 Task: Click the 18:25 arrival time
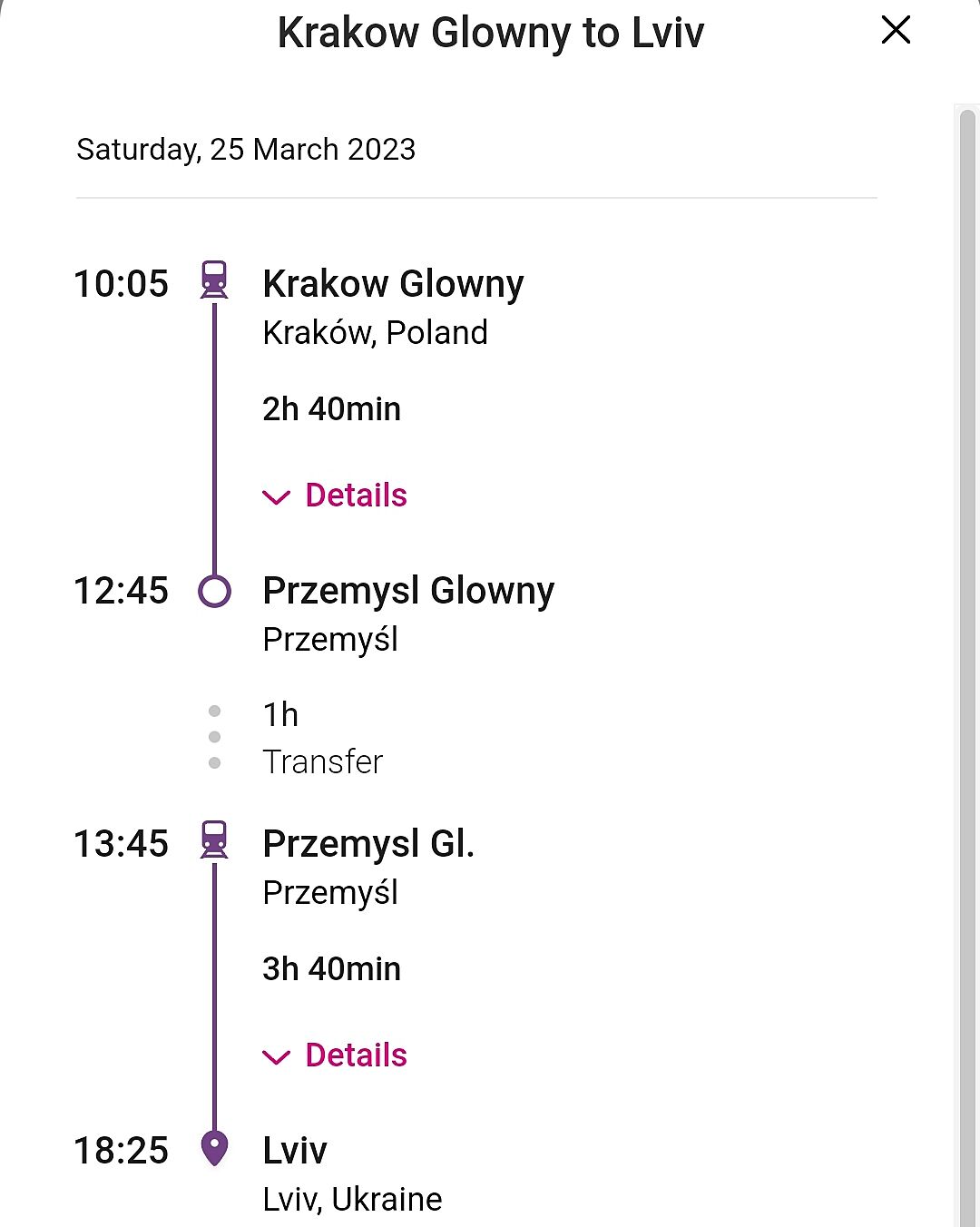point(121,1151)
